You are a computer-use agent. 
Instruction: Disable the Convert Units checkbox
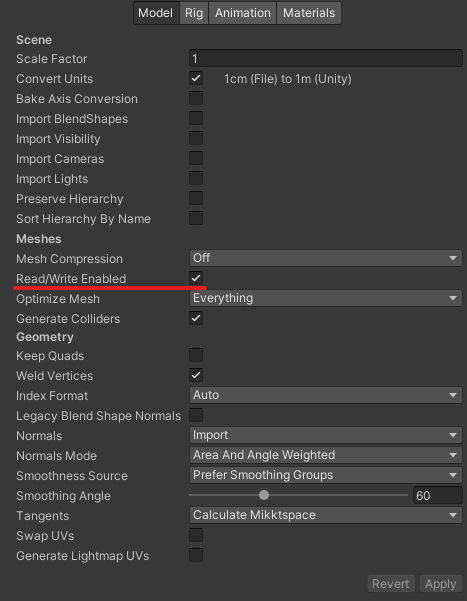click(196, 79)
